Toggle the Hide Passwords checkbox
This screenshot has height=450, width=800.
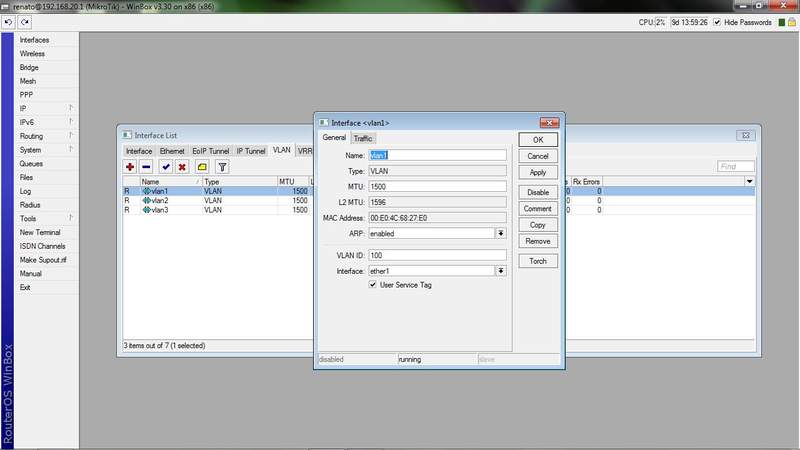tap(717, 22)
